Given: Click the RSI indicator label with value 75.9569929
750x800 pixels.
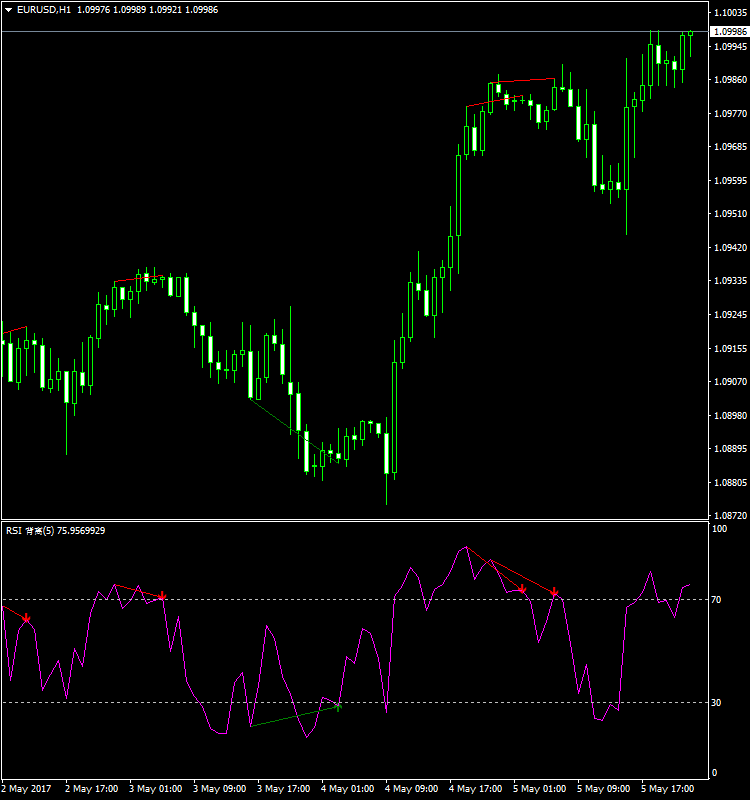Looking at the screenshot, I should click(56, 531).
